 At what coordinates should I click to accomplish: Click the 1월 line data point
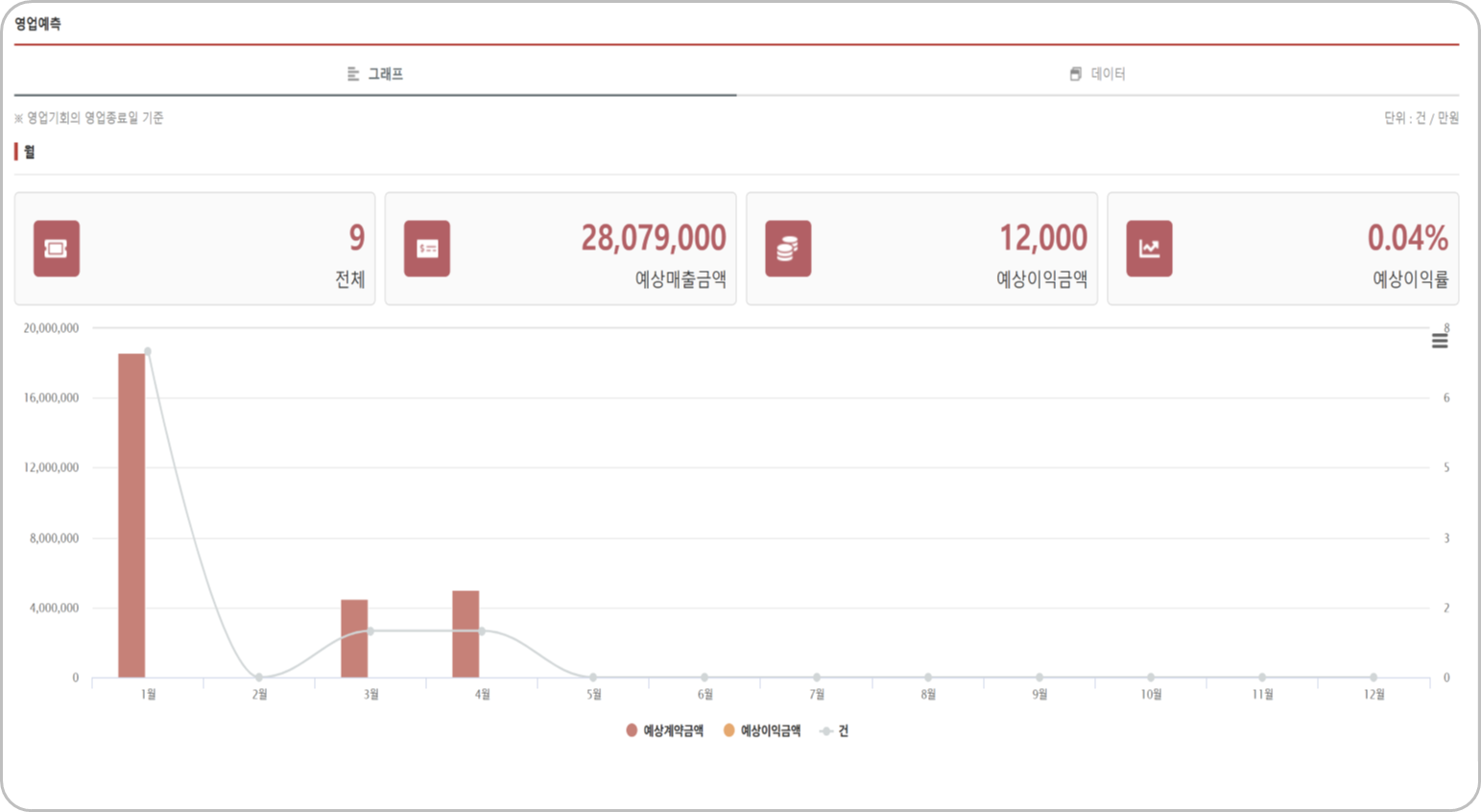coord(148,351)
